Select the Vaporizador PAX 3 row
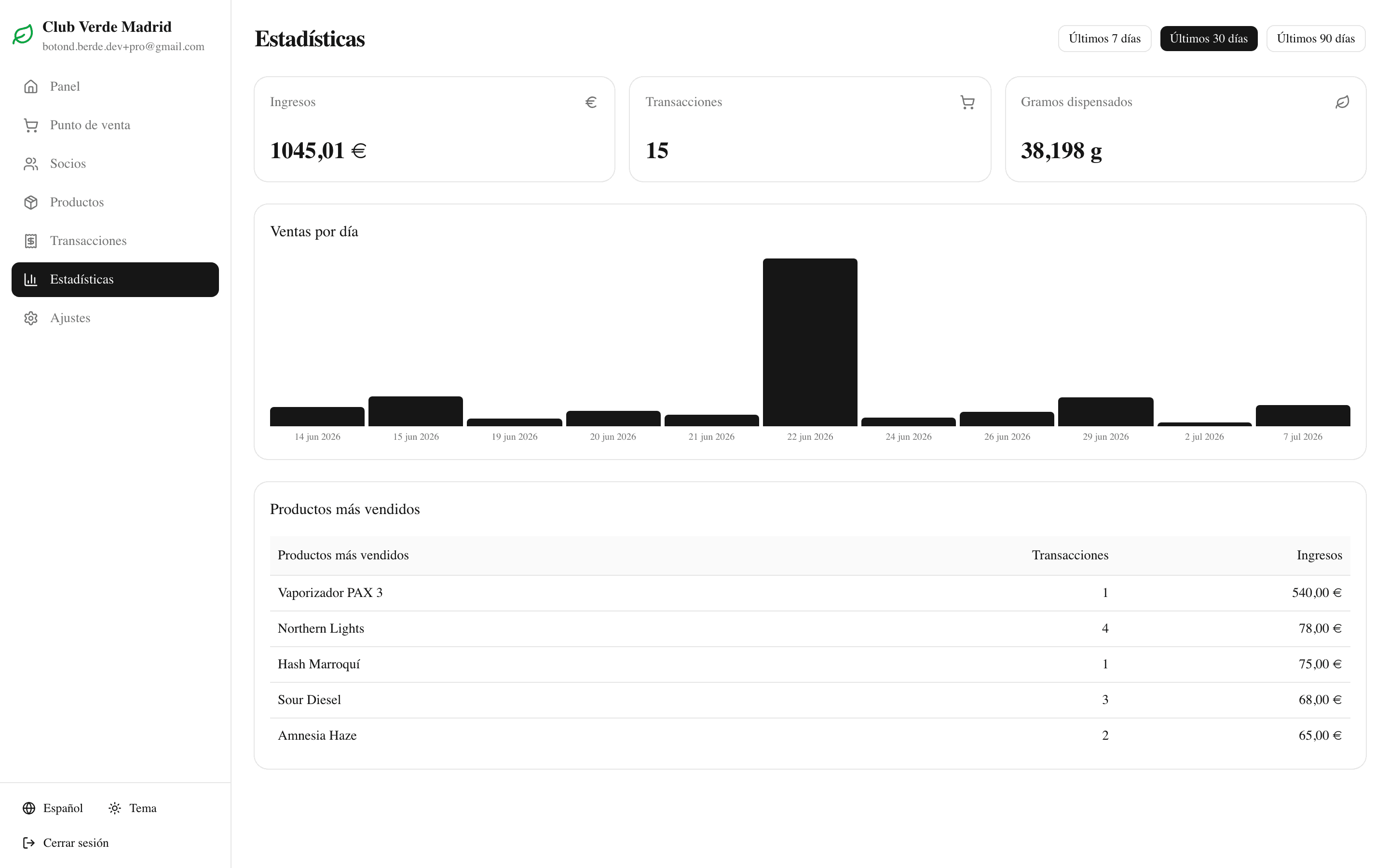Image resolution: width=1389 pixels, height=868 pixels. [x=810, y=593]
